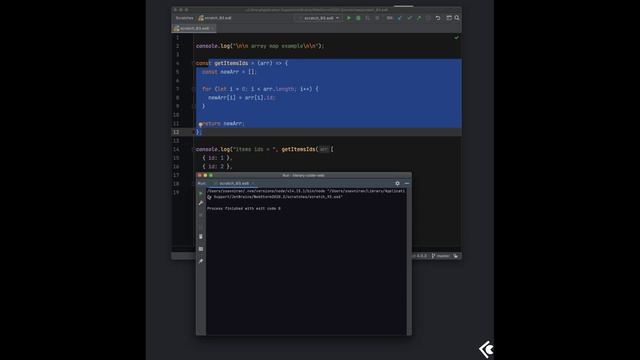Click the Scratches breadcrumb

click(x=184, y=18)
